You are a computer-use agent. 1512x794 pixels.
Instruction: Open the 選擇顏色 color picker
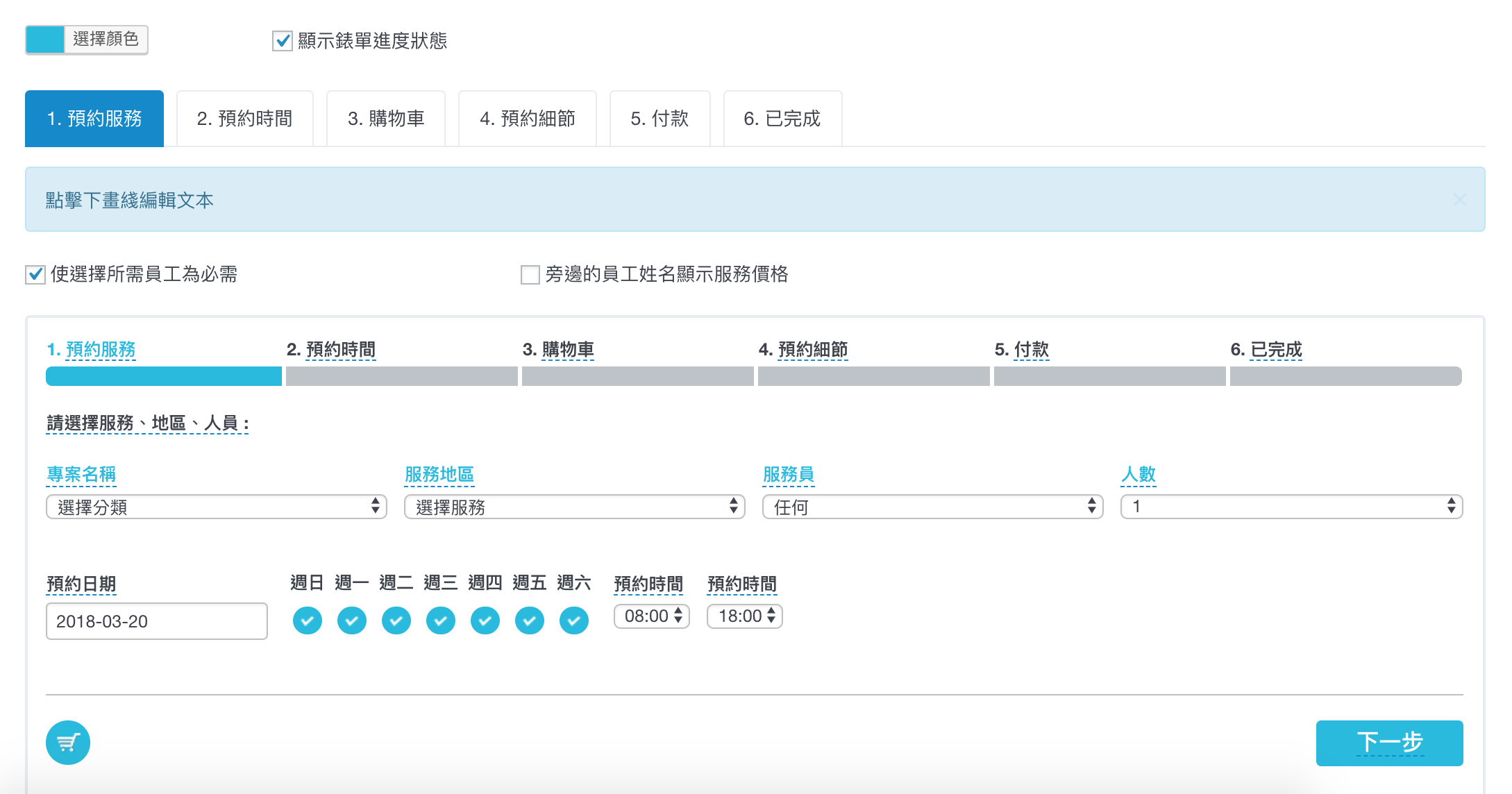pyautogui.click(x=87, y=40)
